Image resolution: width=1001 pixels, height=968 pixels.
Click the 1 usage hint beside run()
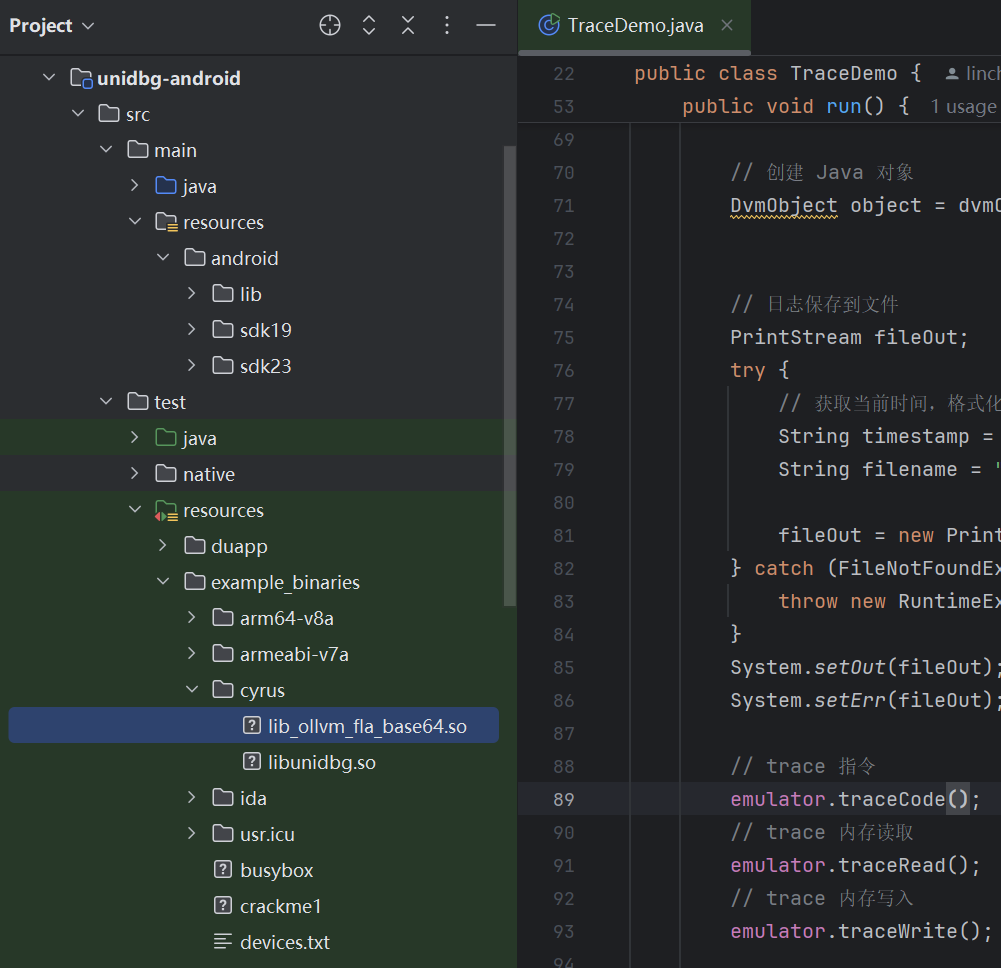click(x=963, y=107)
